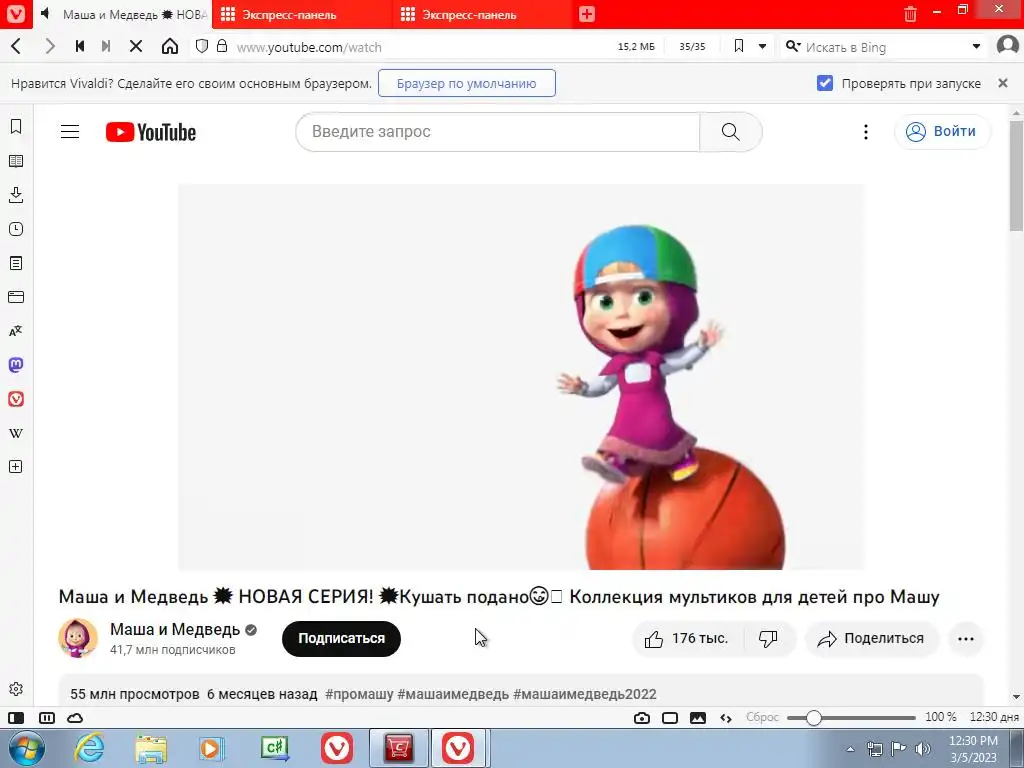Open Vivaldi web panel in sidebar
1024x768 pixels.
coord(16,399)
